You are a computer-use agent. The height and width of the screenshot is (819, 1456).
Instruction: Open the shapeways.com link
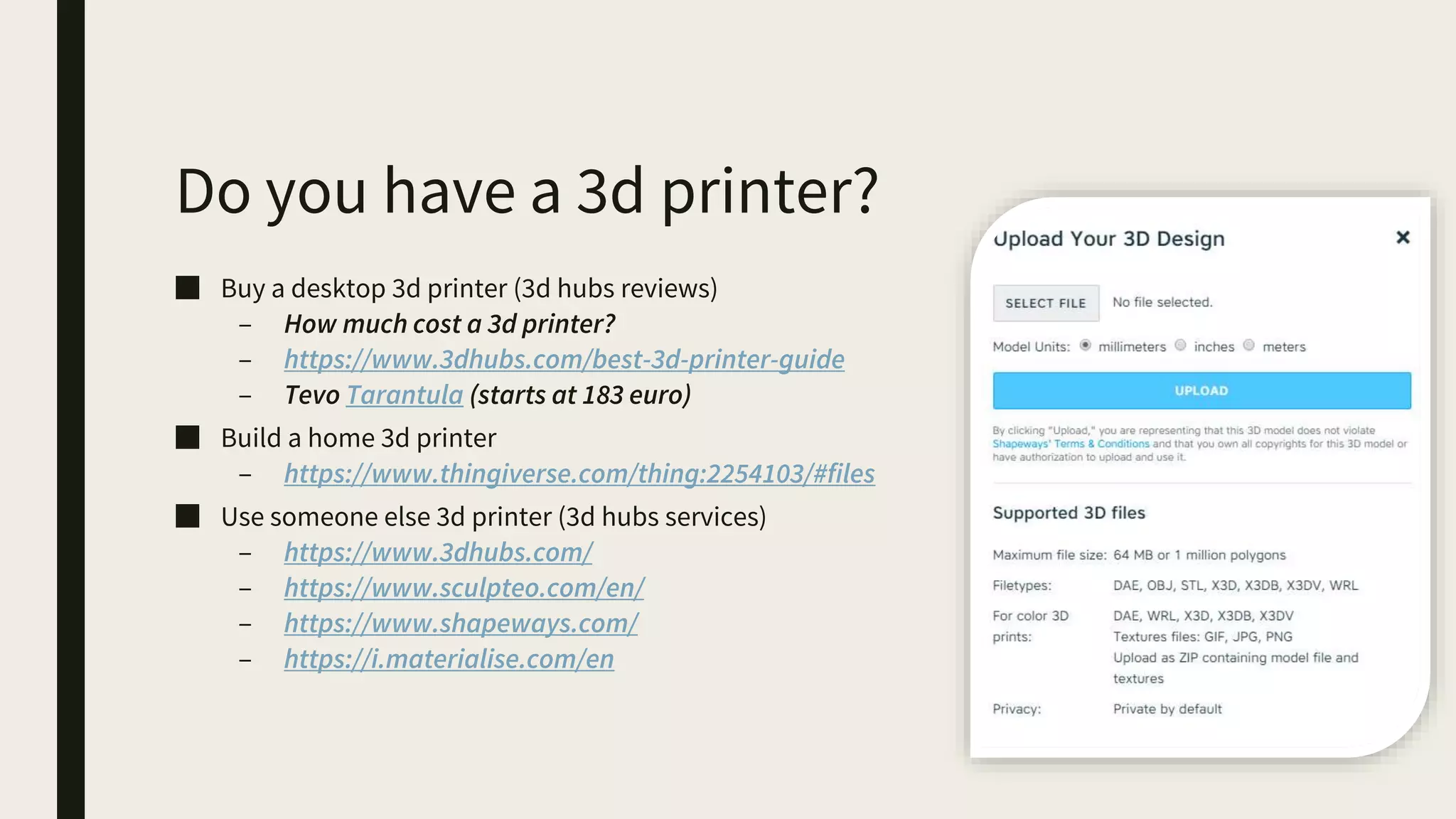coord(461,623)
